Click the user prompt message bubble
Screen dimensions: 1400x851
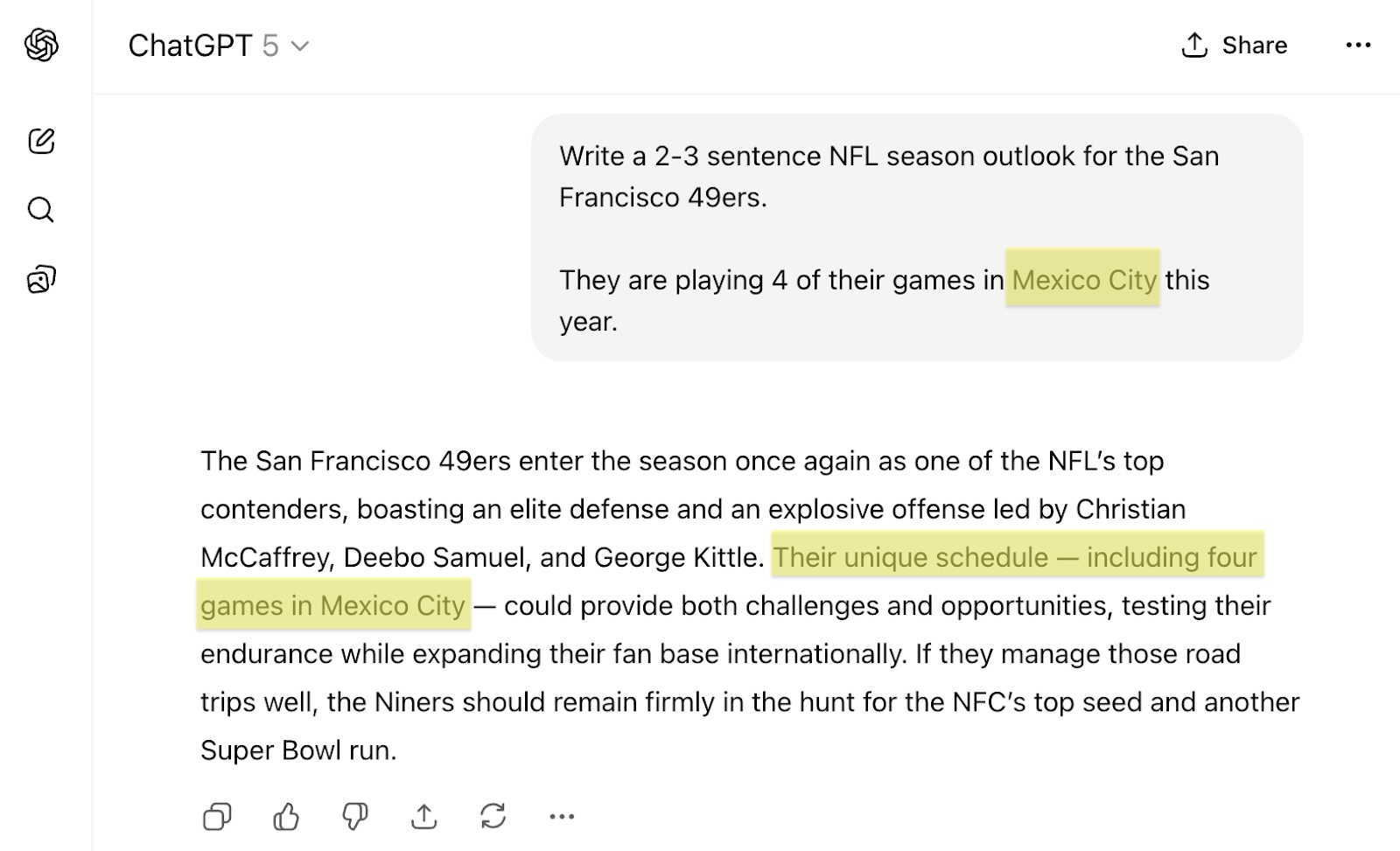[x=916, y=237]
